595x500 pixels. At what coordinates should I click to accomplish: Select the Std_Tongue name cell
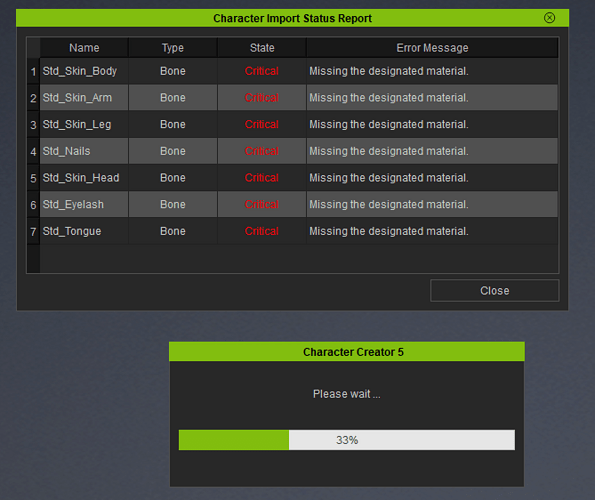[84, 231]
